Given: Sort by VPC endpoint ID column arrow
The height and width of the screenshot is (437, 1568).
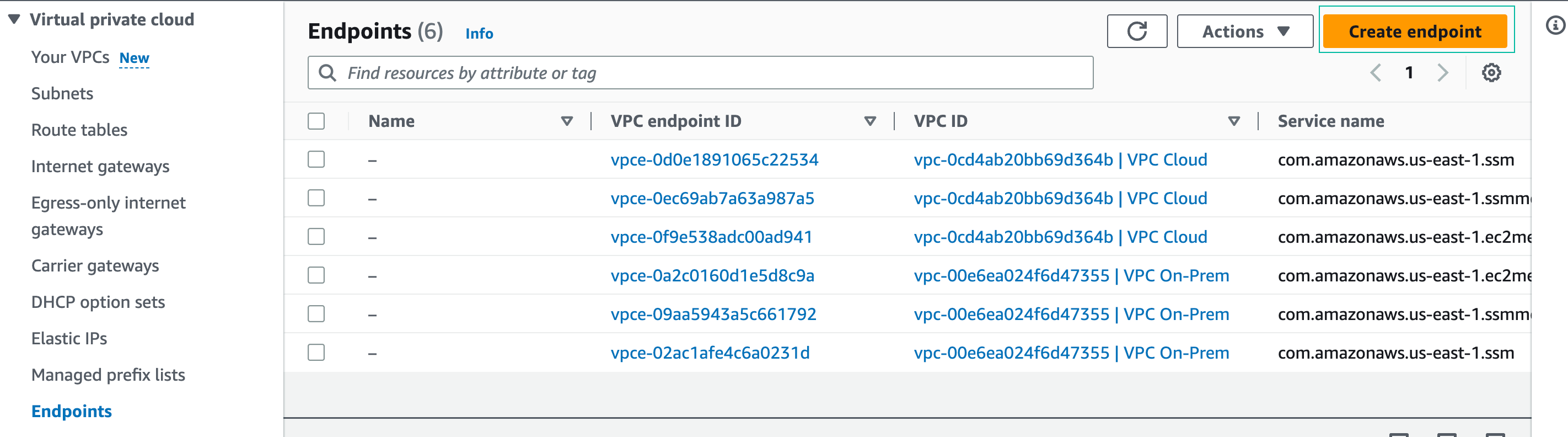Looking at the screenshot, I should point(870,121).
